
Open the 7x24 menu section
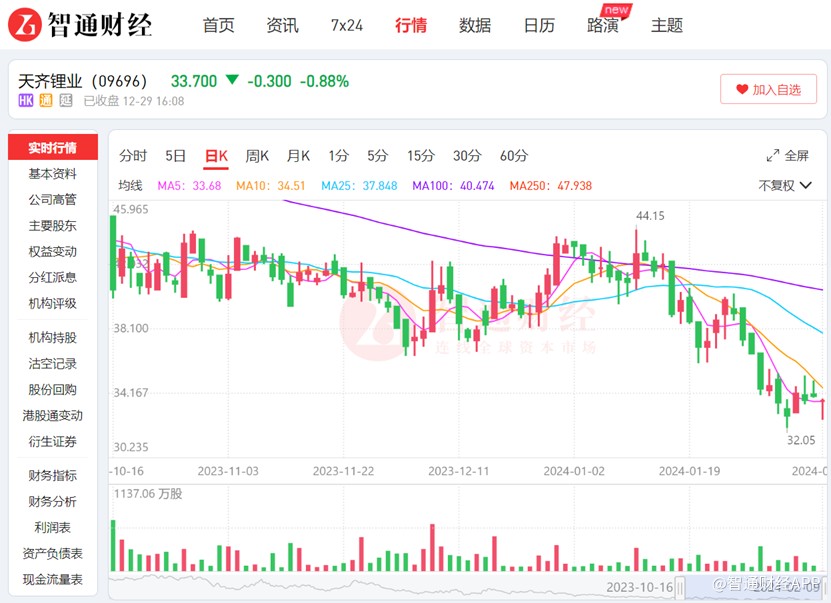pyautogui.click(x=347, y=25)
